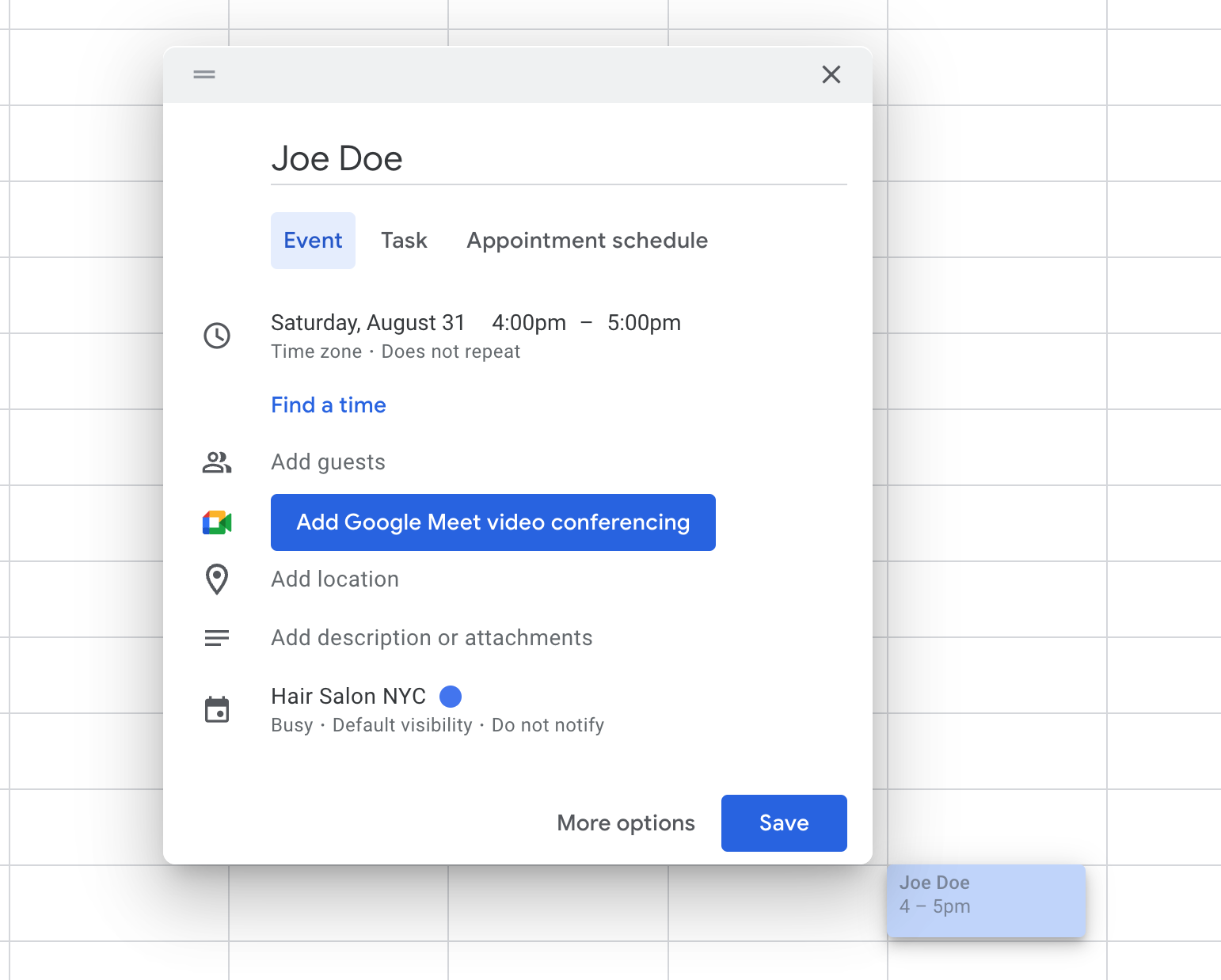
Task: Select the Joe Doe event chip on the calendar
Action: pyautogui.click(x=986, y=901)
